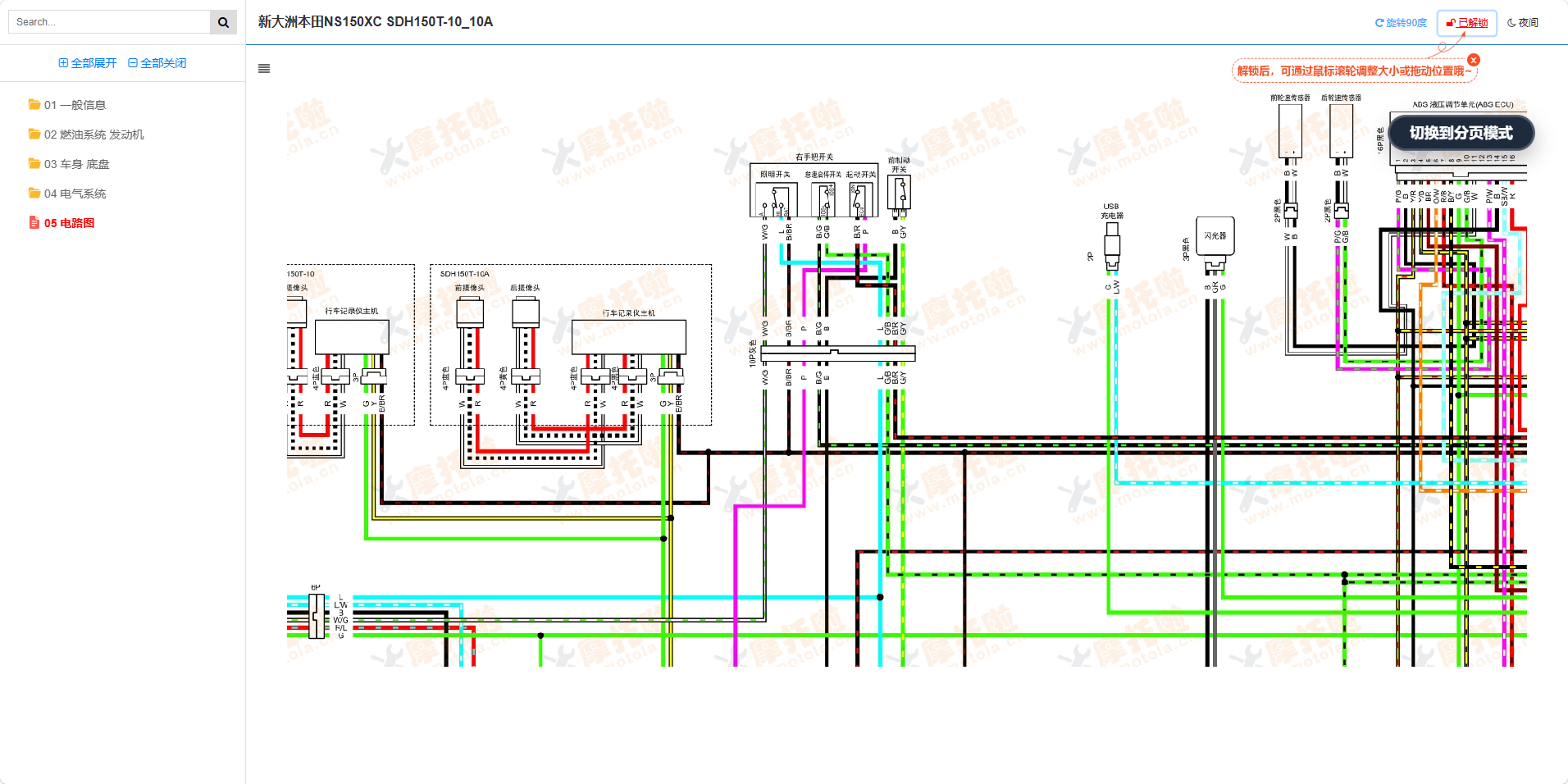Toggle the unlocked (已解锁) lock state
The image size is (1568, 784).
(x=1467, y=23)
